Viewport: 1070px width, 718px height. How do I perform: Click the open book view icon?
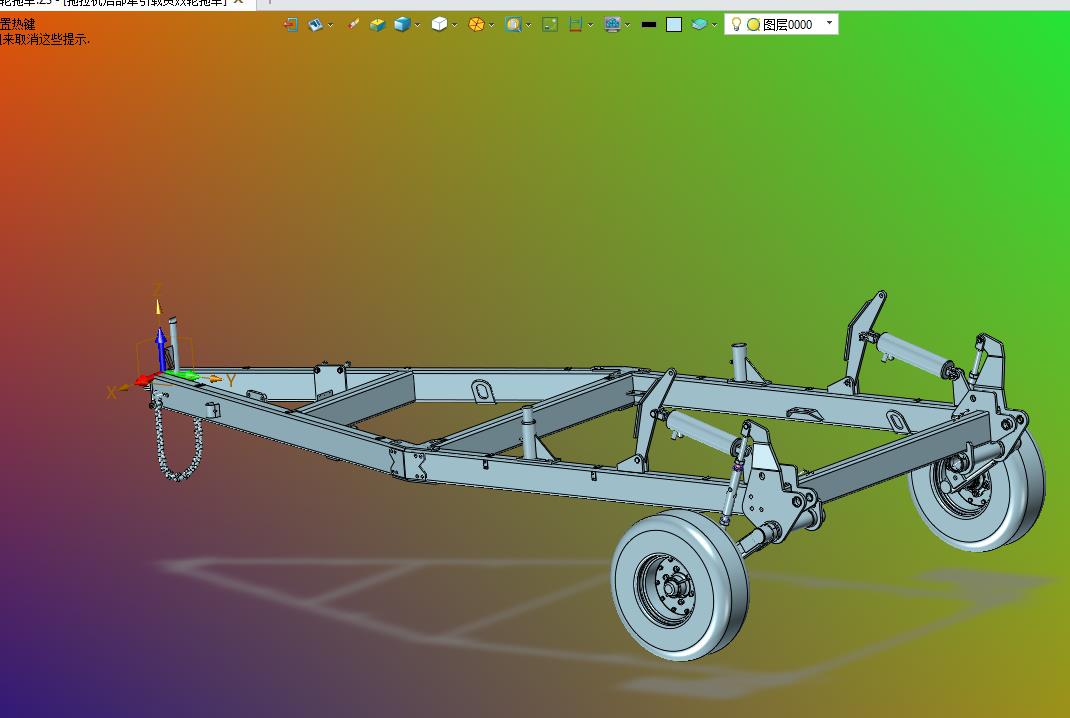coord(315,25)
